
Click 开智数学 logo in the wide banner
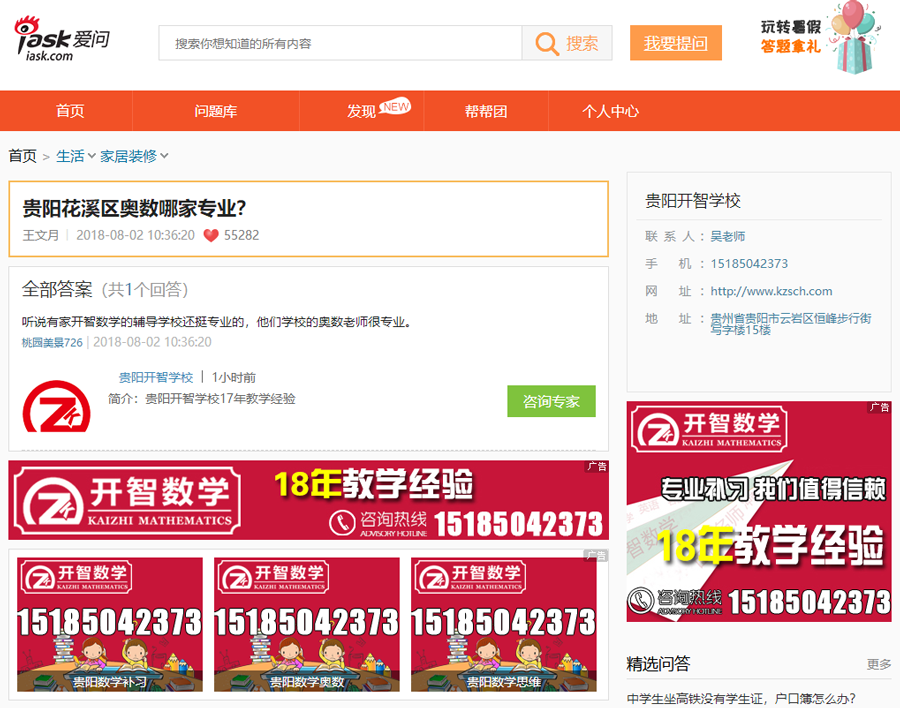tap(127, 501)
